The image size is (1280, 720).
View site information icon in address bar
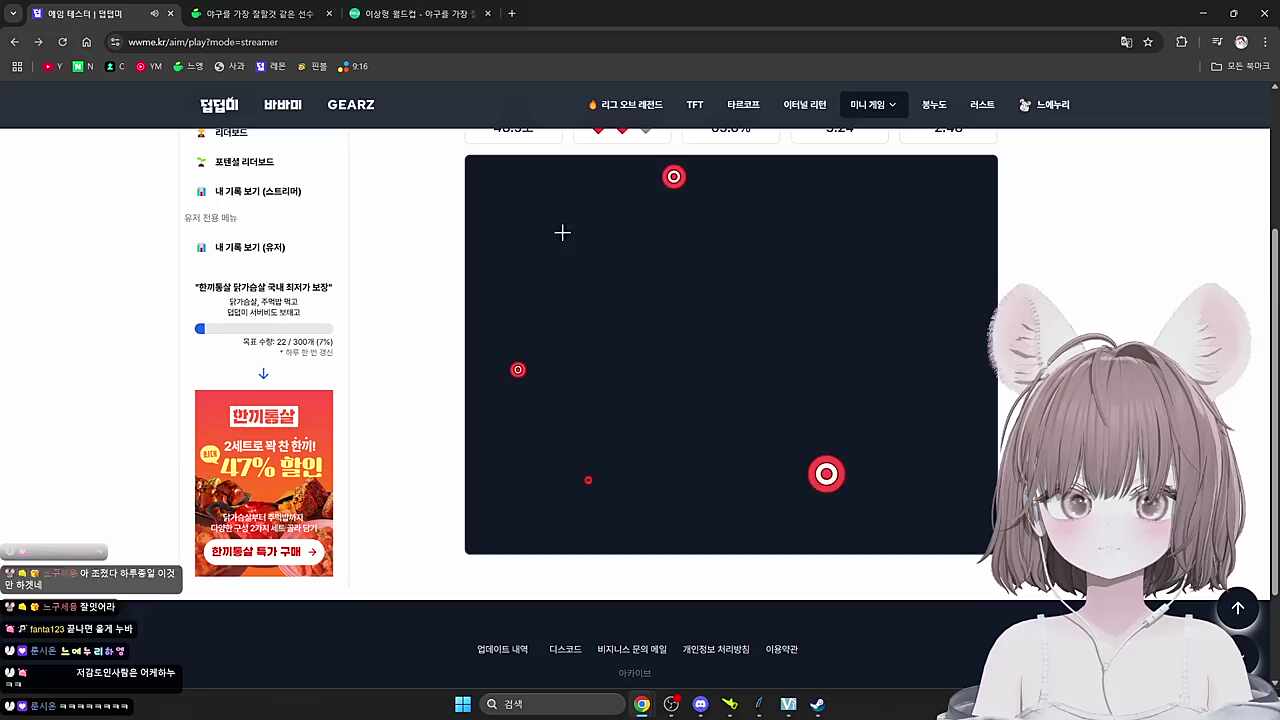click(115, 42)
